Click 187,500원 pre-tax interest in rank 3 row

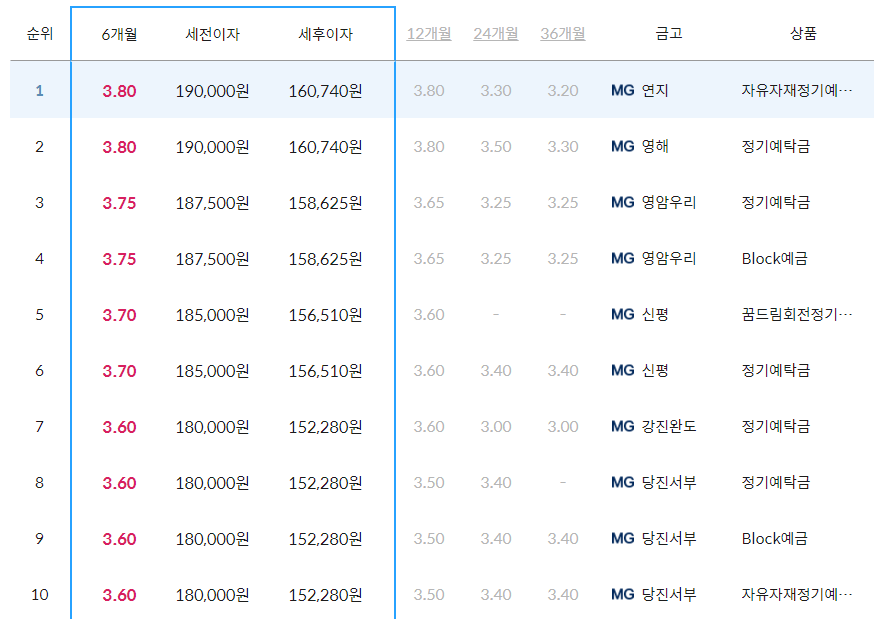click(212, 203)
